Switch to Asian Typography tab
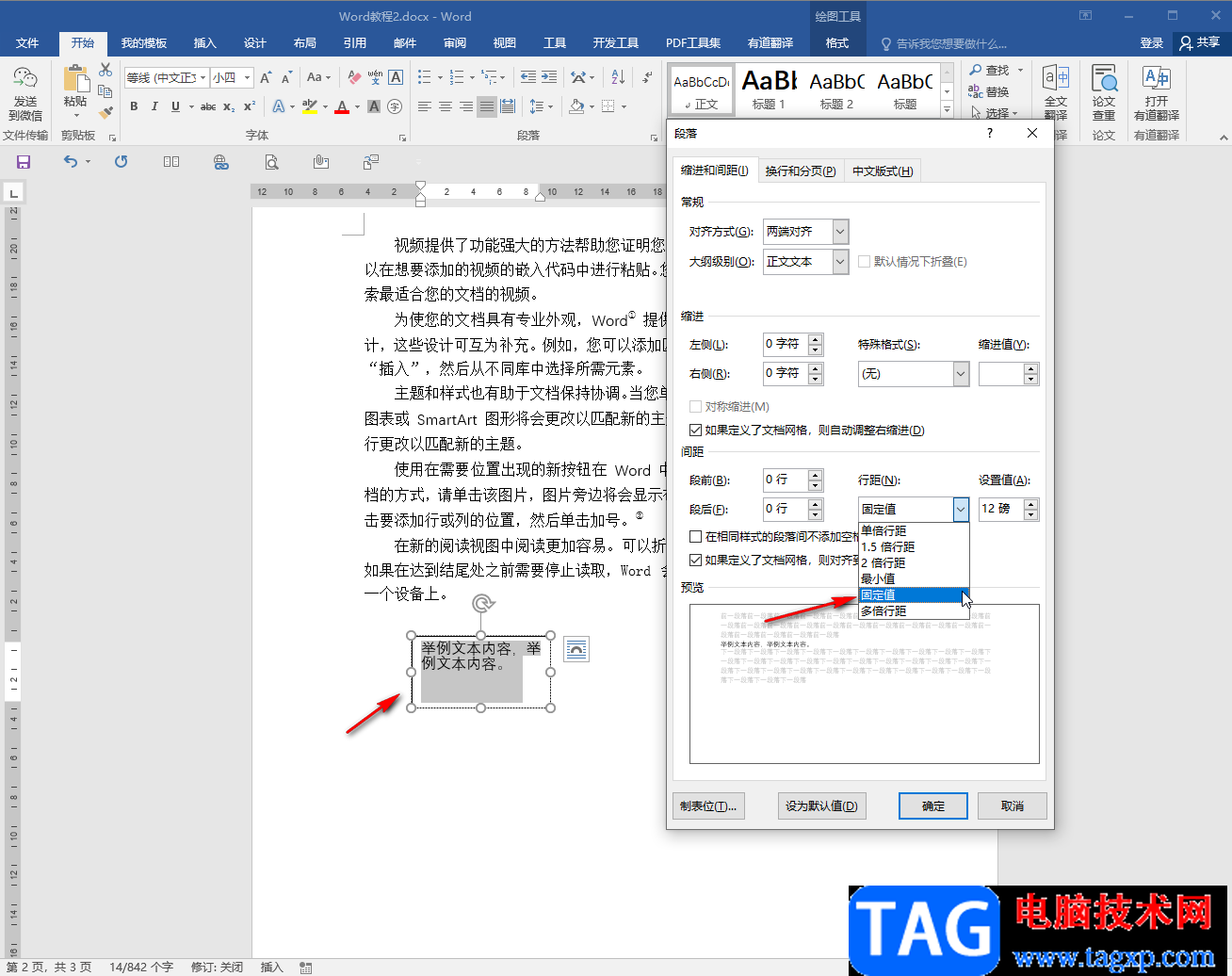1232x976 pixels. point(883,171)
